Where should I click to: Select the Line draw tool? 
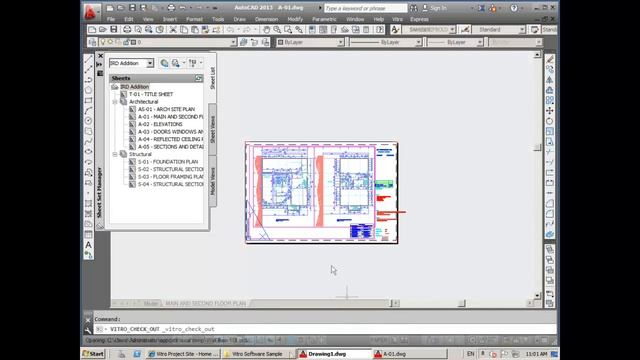pos(88,59)
